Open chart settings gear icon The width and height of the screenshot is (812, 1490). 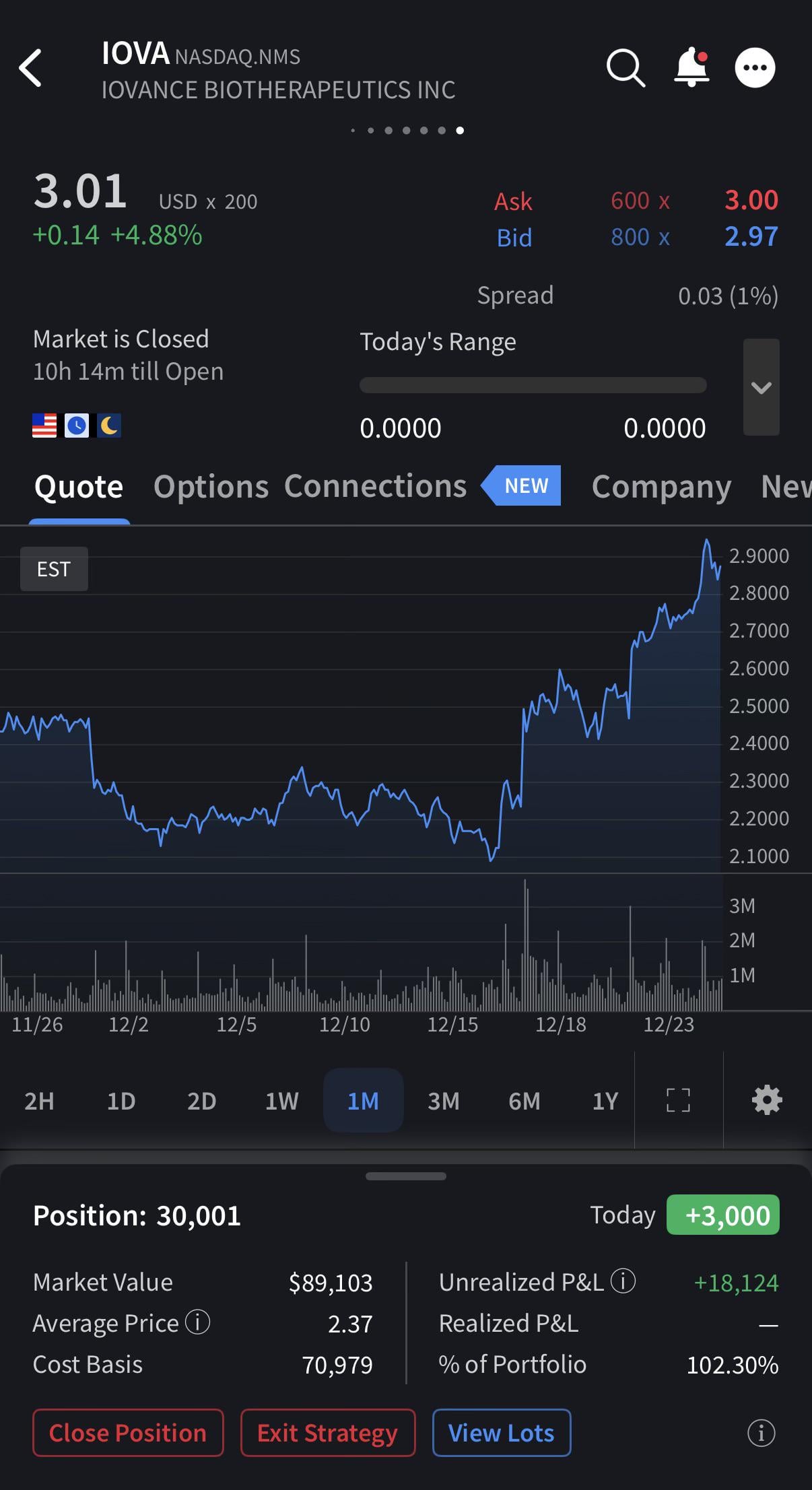[767, 1100]
